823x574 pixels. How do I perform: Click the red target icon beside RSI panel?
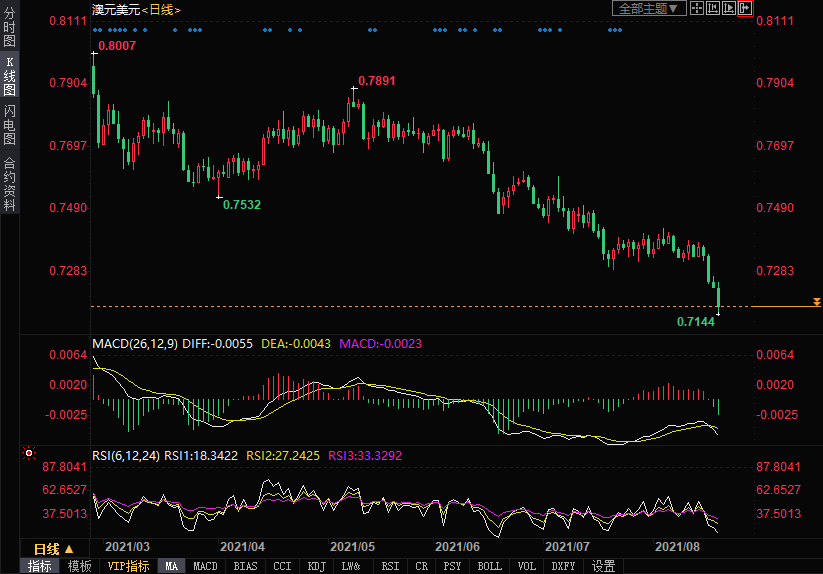point(29,453)
